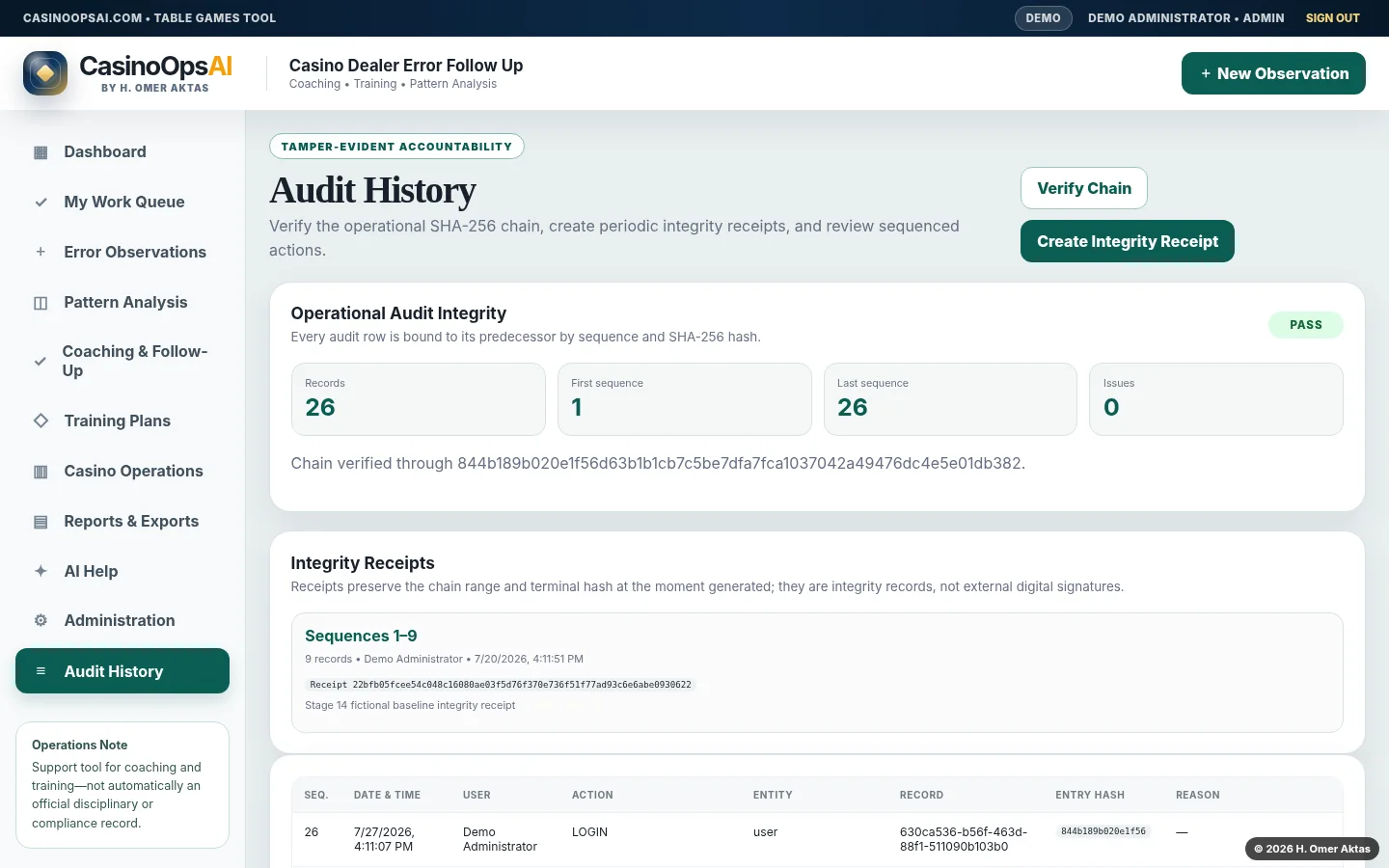
Task: Click the Verify Chain button
Action: tap(1084, 188)
